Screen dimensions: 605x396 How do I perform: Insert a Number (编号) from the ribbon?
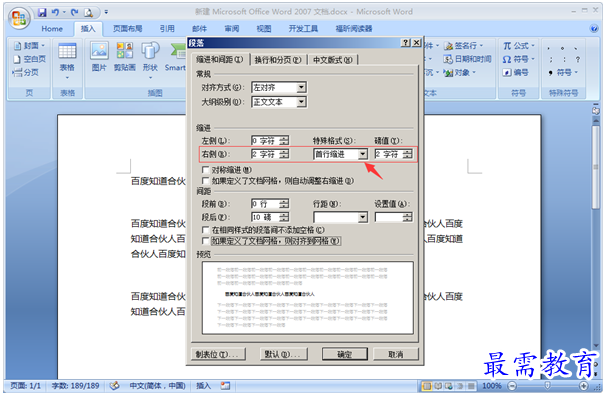(x=515, y=72)
